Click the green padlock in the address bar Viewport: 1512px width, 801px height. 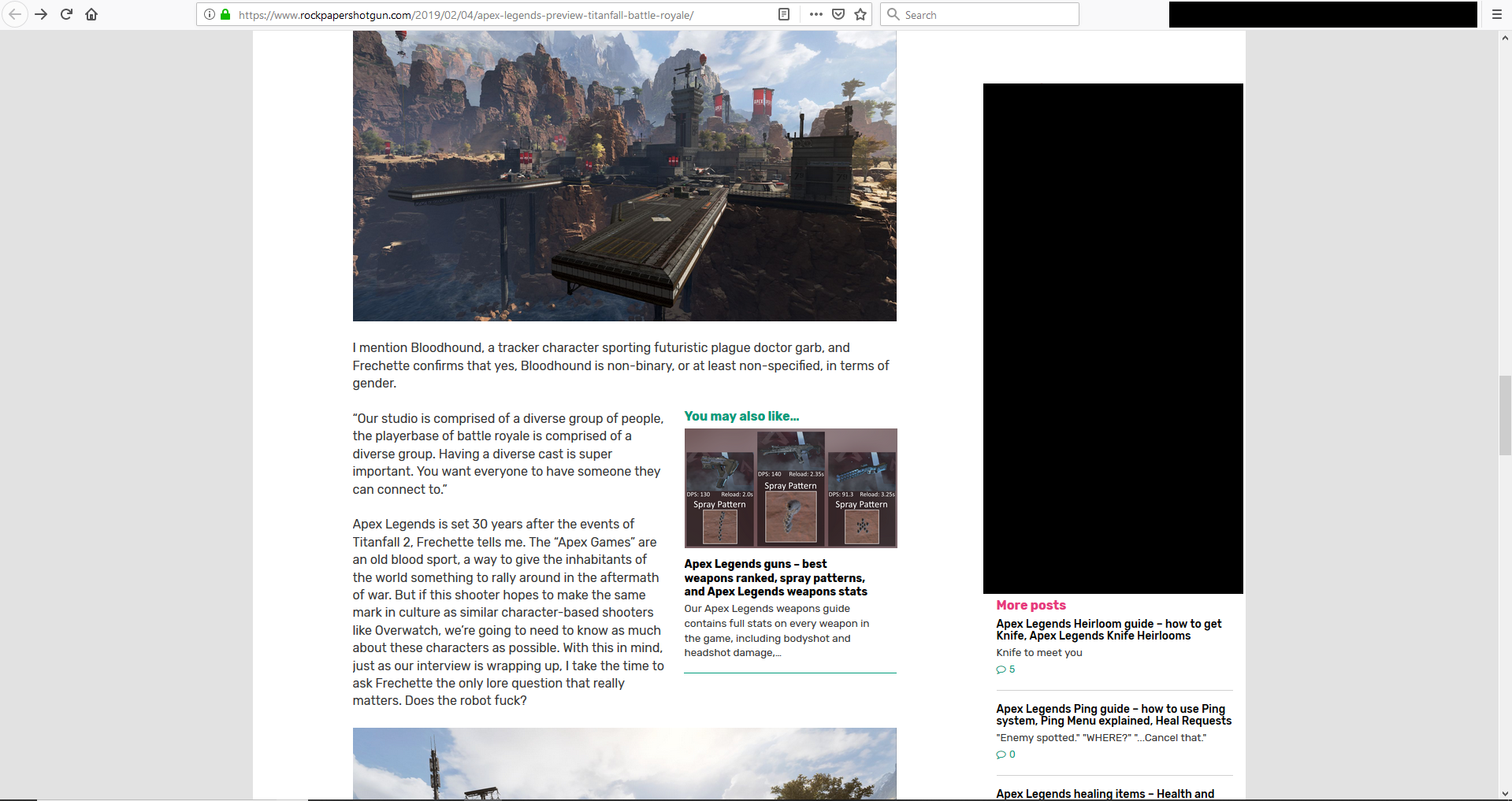coord(225,14)
